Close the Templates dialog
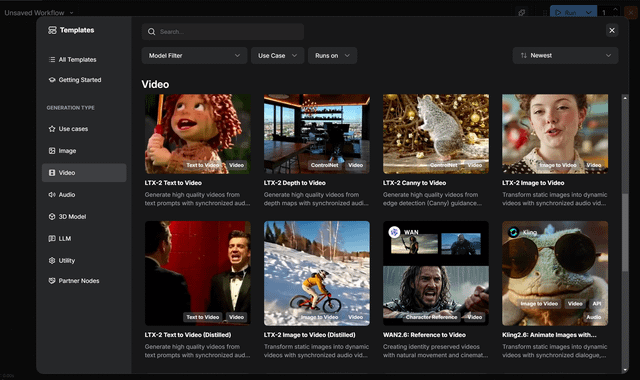The image size is (640, 380). tap(612, 30)
